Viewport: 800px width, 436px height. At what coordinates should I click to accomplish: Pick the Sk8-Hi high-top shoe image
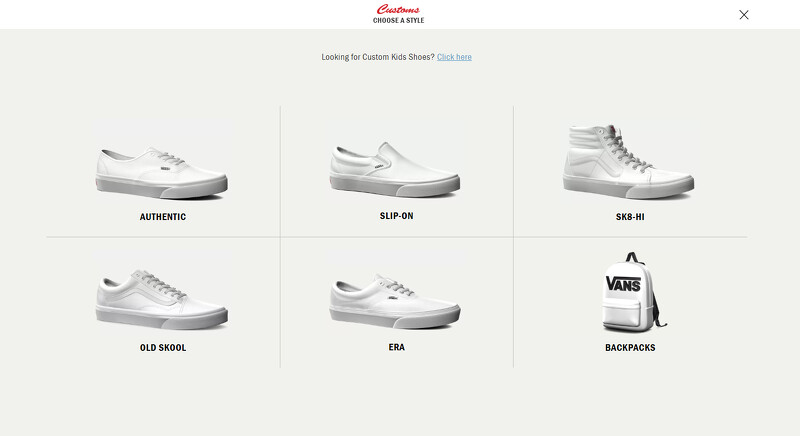coord(629,161)
